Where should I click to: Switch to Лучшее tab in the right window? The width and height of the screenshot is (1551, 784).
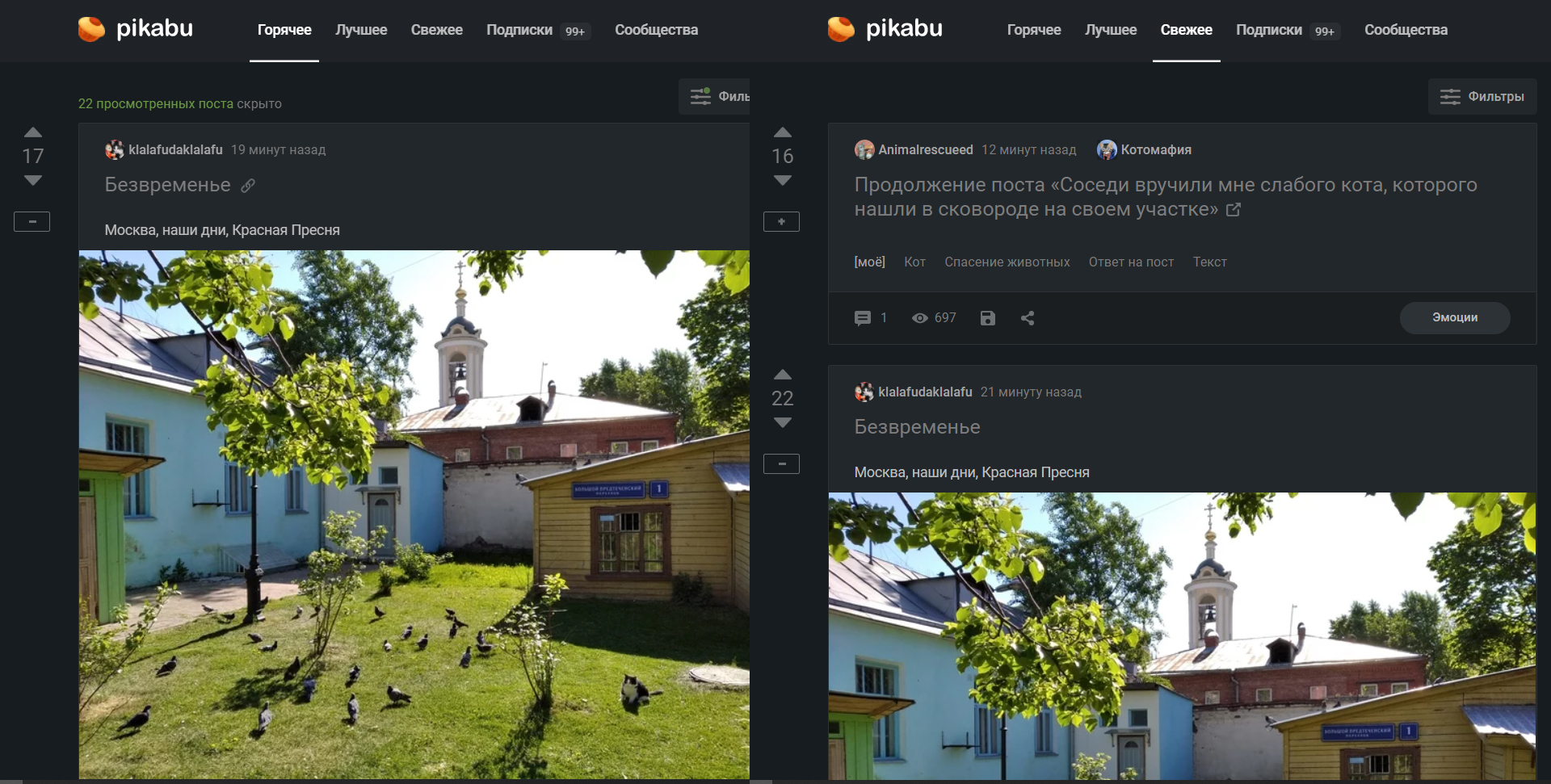pyautogui.click(x=1111, y=30)
